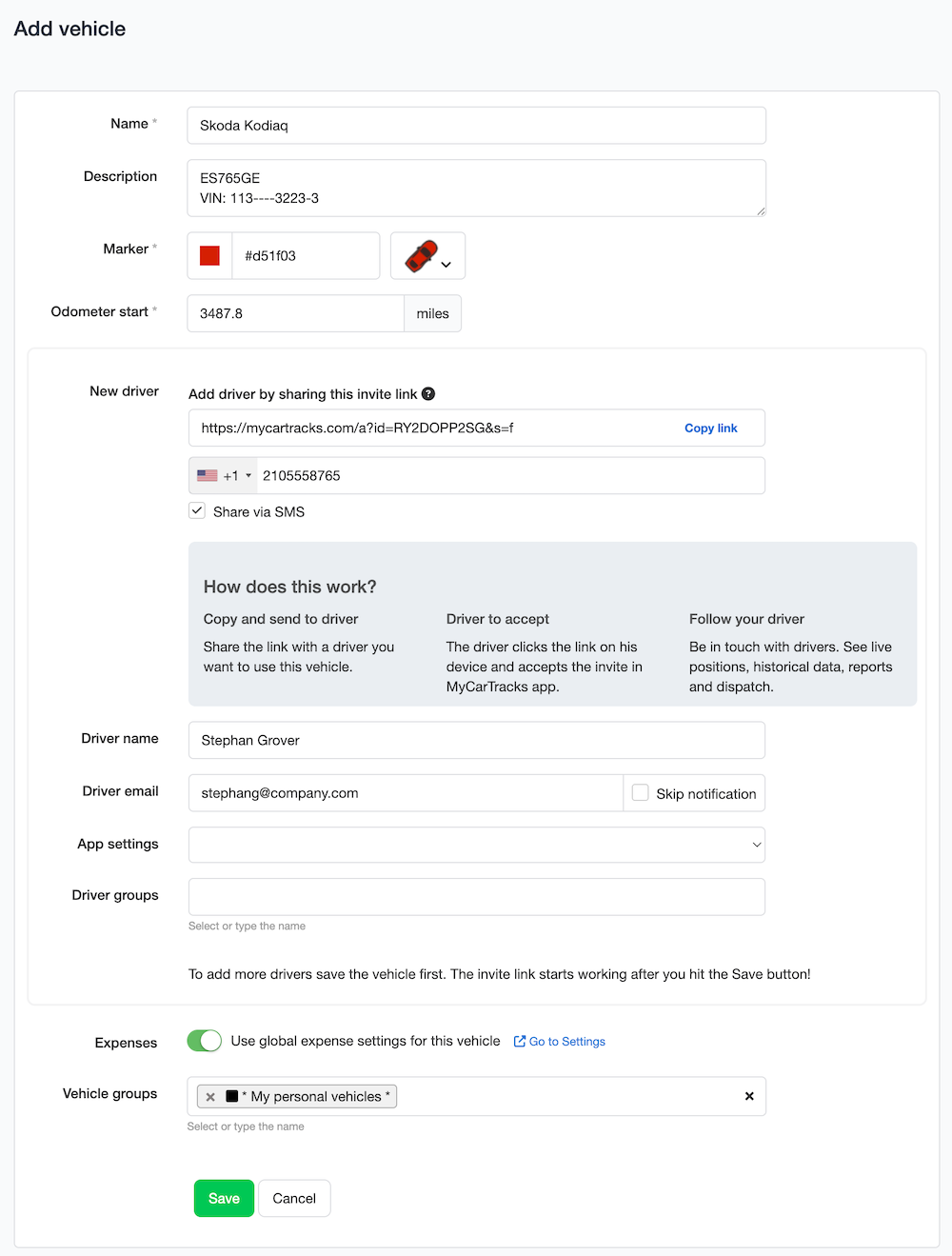Uncheck Share via SMS checkbox
Image resolution: width=952 pixels, height=1256 pixels.
click(197, 511)
